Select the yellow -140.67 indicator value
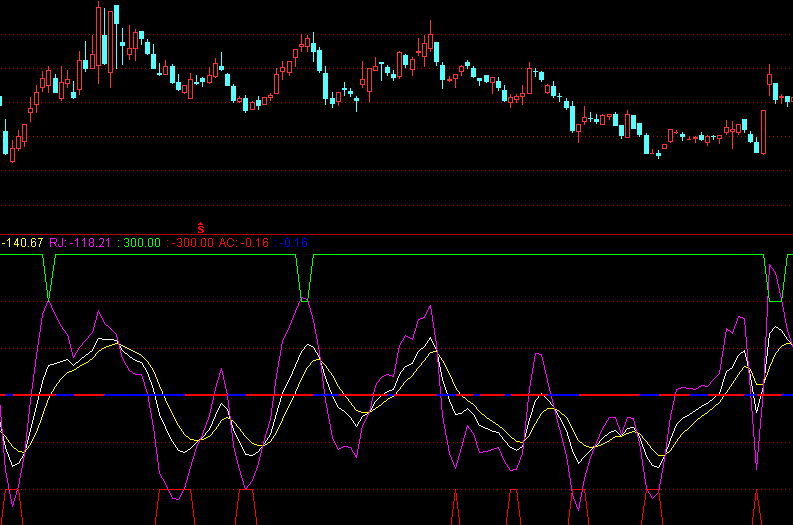Image resolution: width=793 pixels, height=525 pixels. (23, 243)
